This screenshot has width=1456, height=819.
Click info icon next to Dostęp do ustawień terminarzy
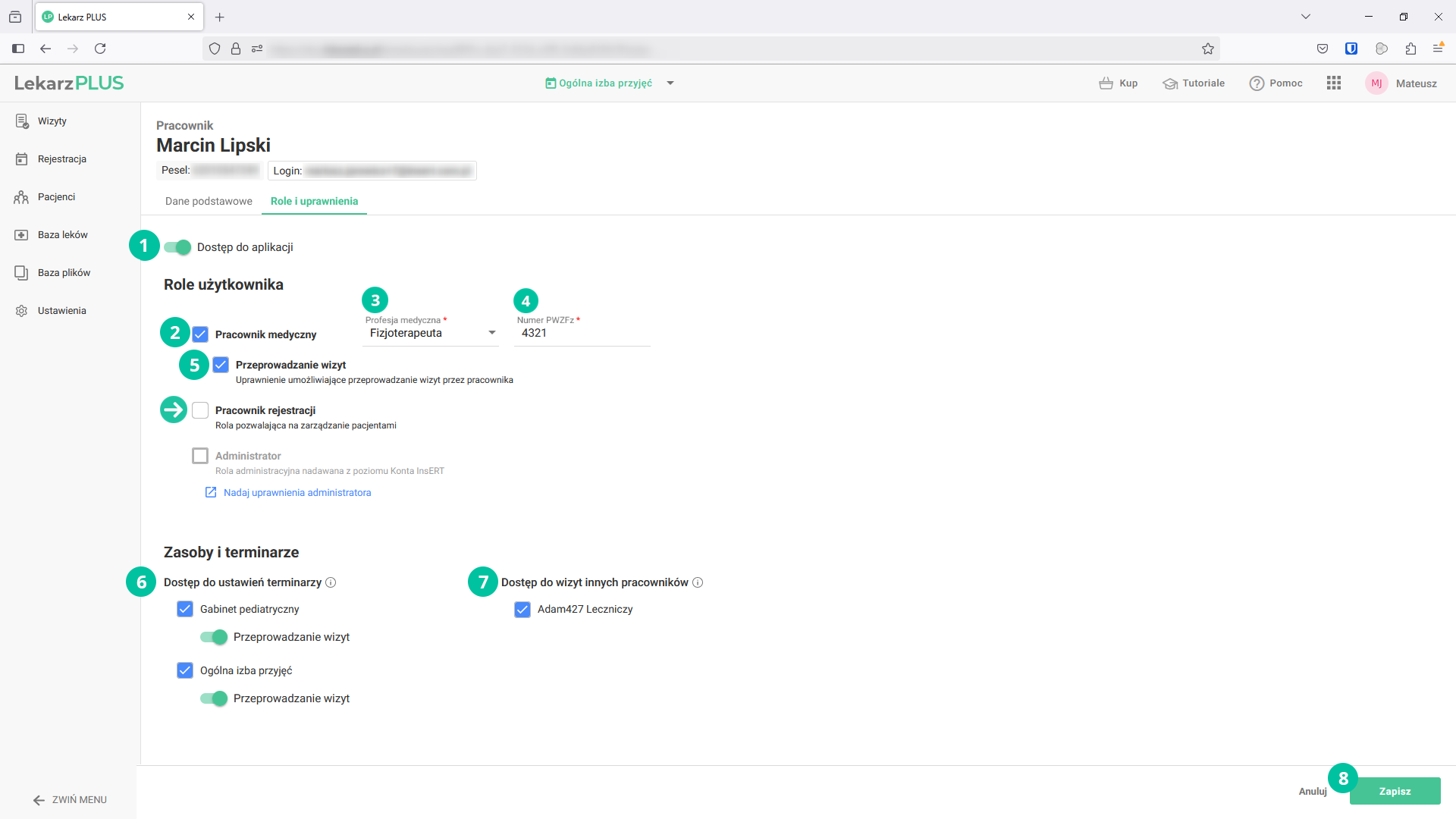[x=331, y=582]
